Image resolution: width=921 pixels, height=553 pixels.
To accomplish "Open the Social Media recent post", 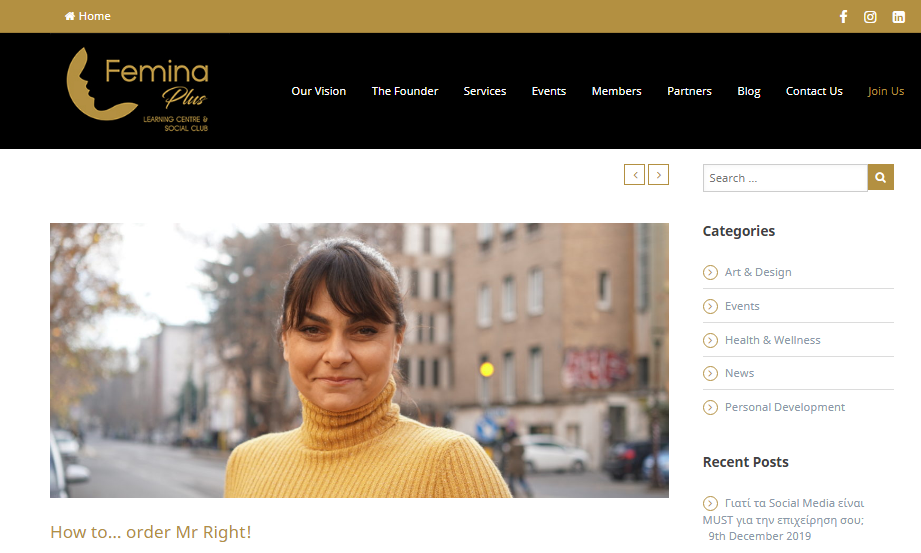I will (784, 511).
